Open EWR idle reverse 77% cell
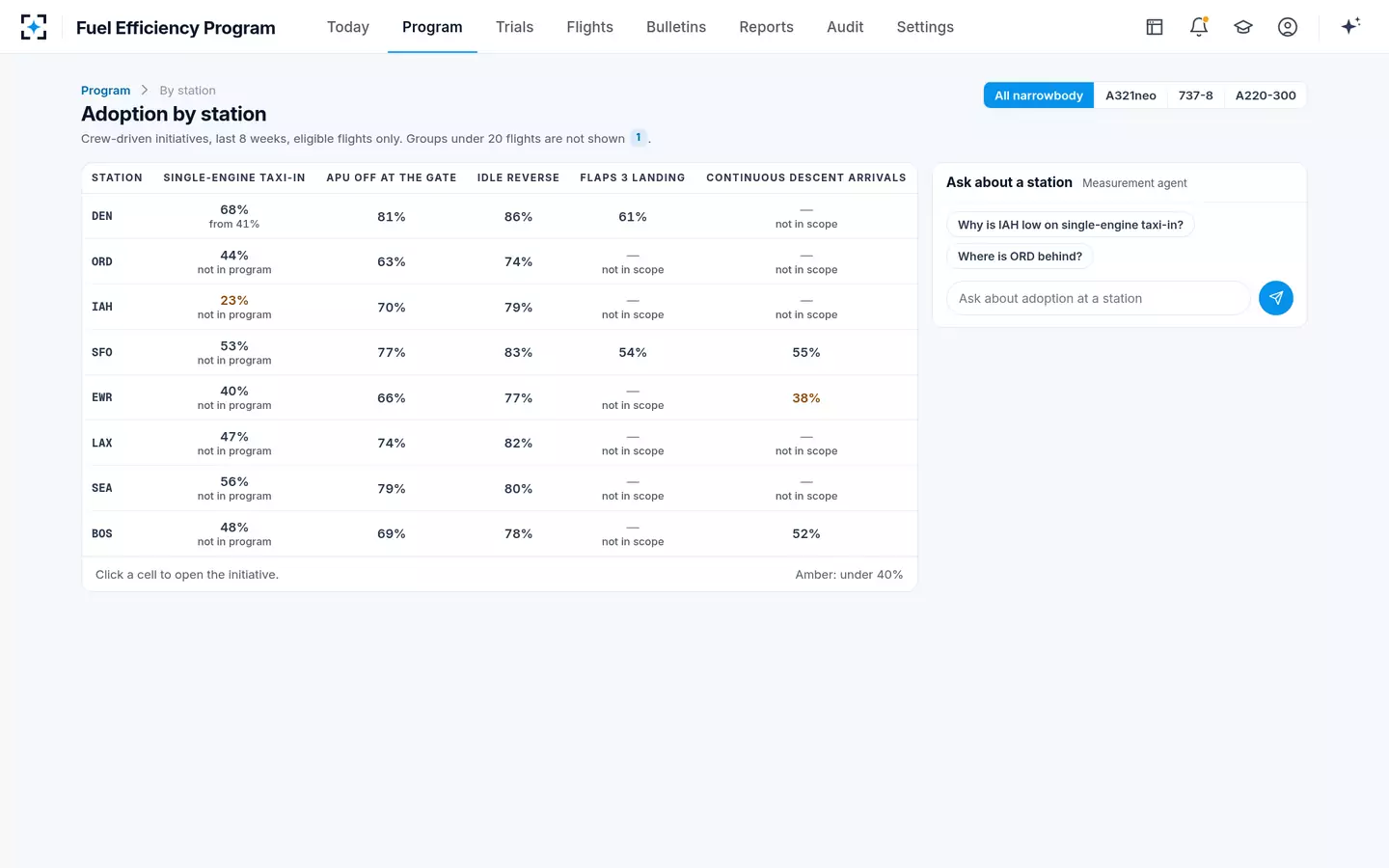The height and width of the screenshot is (868, 1389). tap(518, 397)
